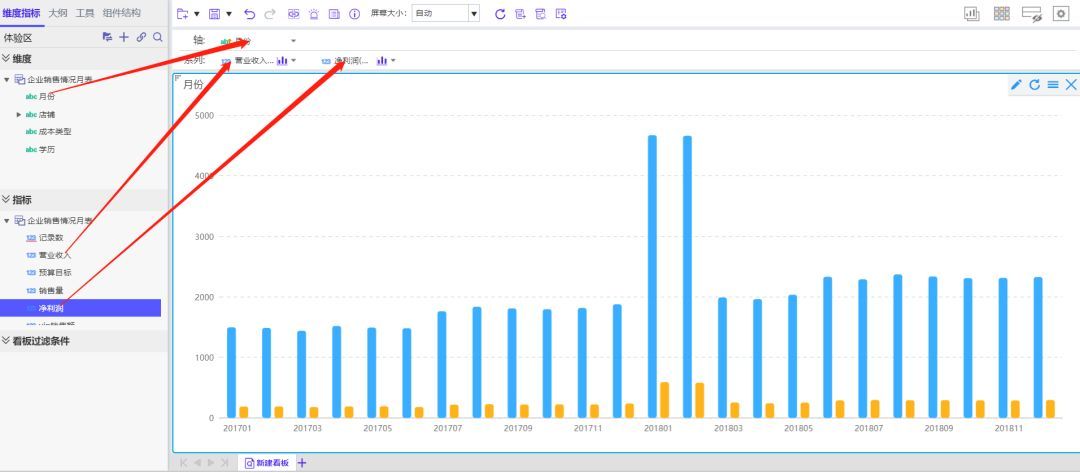Open the dropdown arrow beside the save icon
The image size is (1080, 473).
pos(229,14)
